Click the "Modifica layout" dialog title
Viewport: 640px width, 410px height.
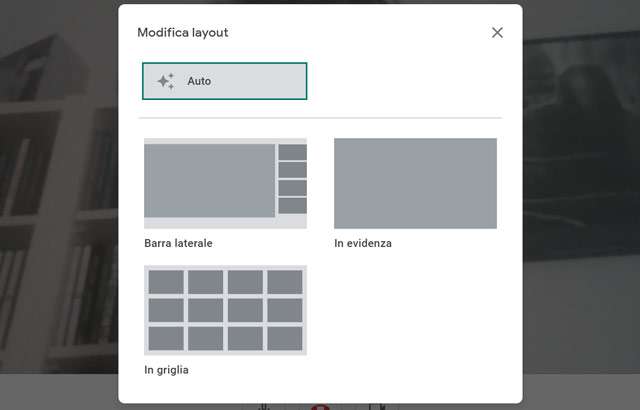[x=182, y=33]
